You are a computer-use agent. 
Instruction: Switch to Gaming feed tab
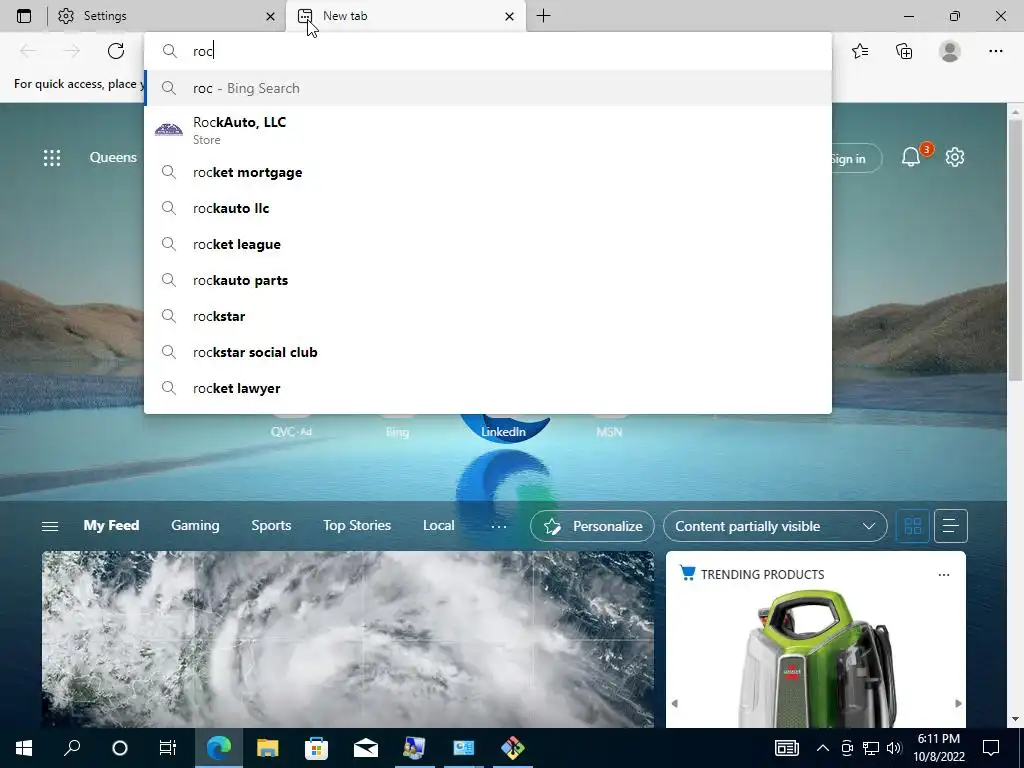tap(195, 526)
